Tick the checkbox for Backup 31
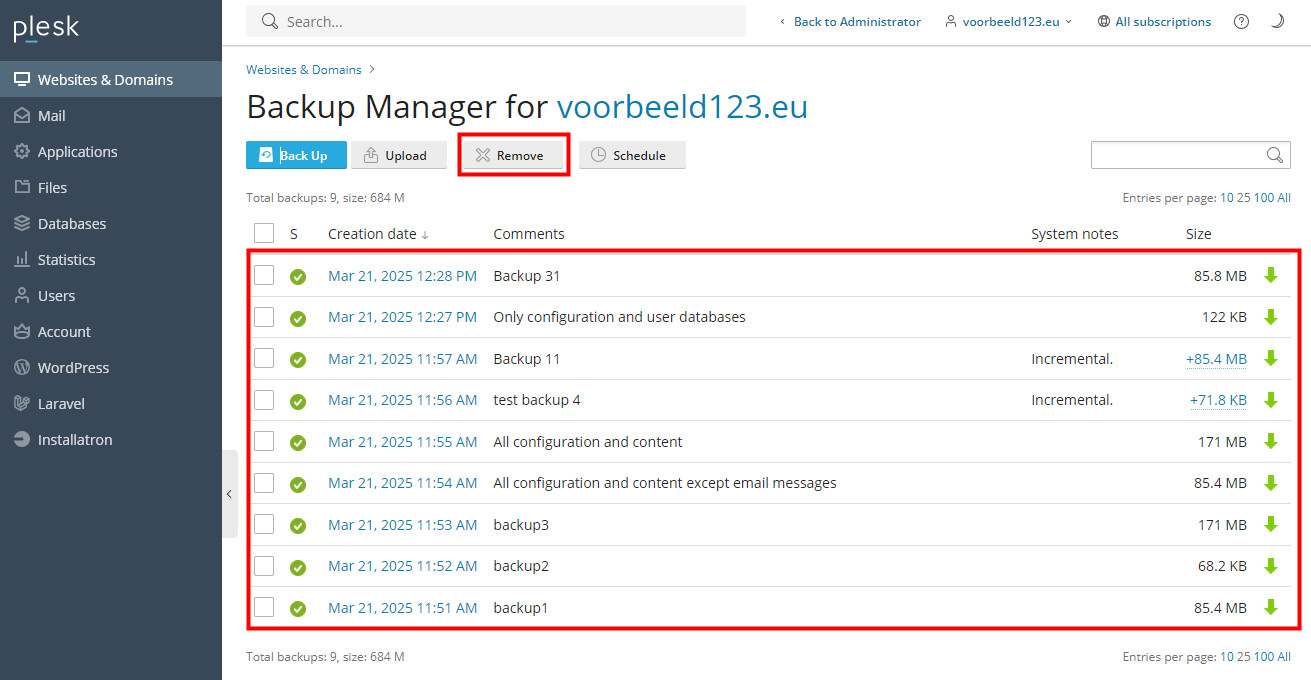The image size is (1311, 680). [264, 275]
